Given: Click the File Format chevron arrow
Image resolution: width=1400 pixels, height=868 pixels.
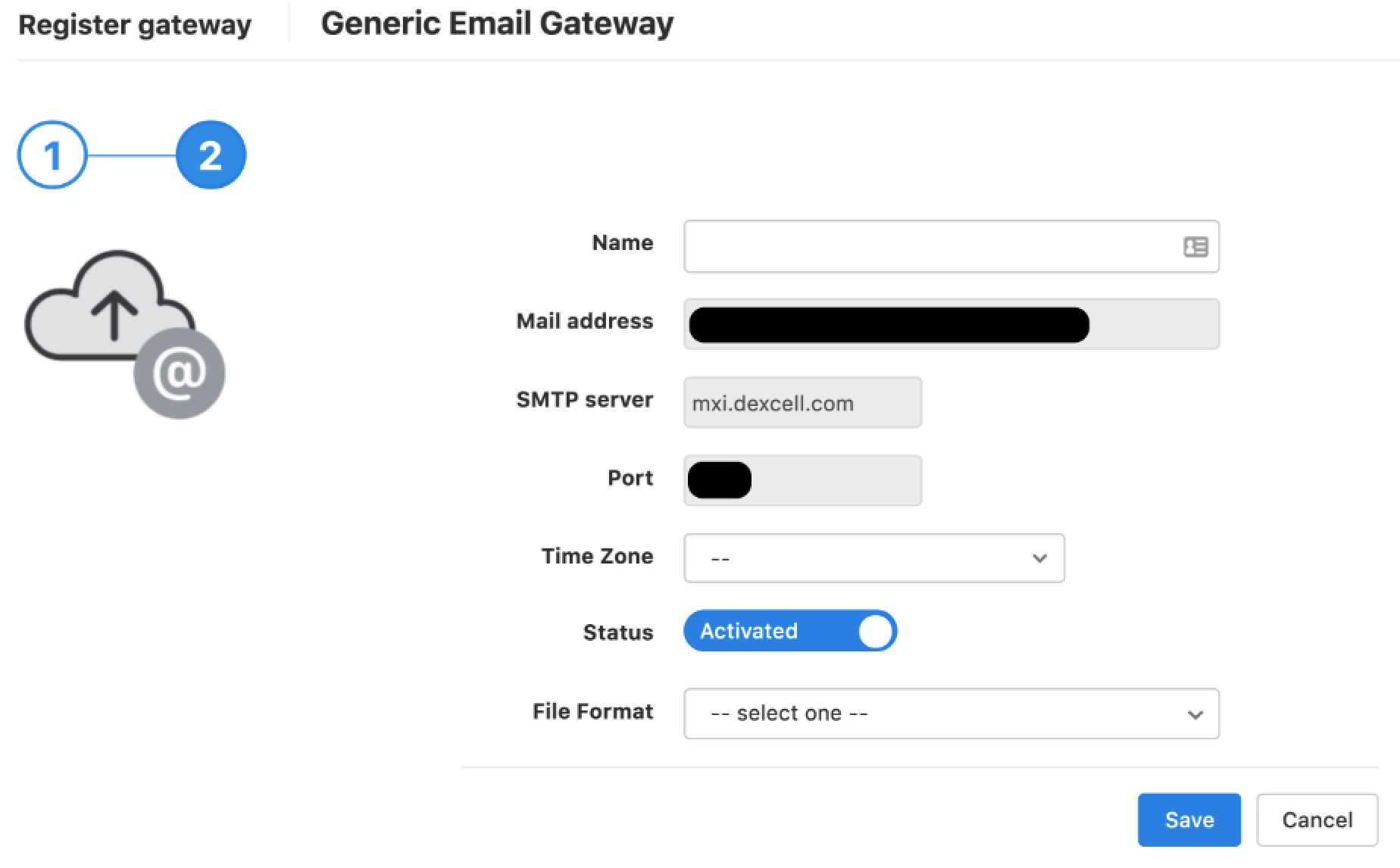Looking at the screenshot, I should click(1195, 714).
